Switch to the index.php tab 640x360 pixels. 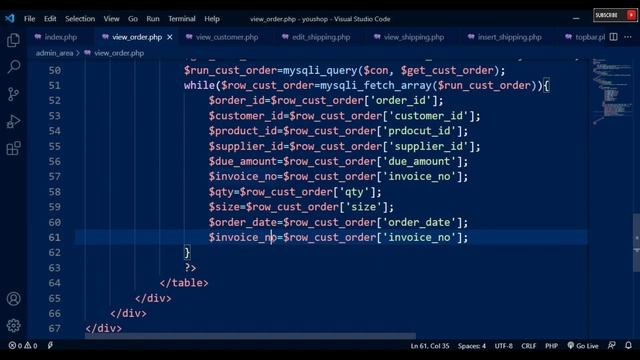coord(60,37)
